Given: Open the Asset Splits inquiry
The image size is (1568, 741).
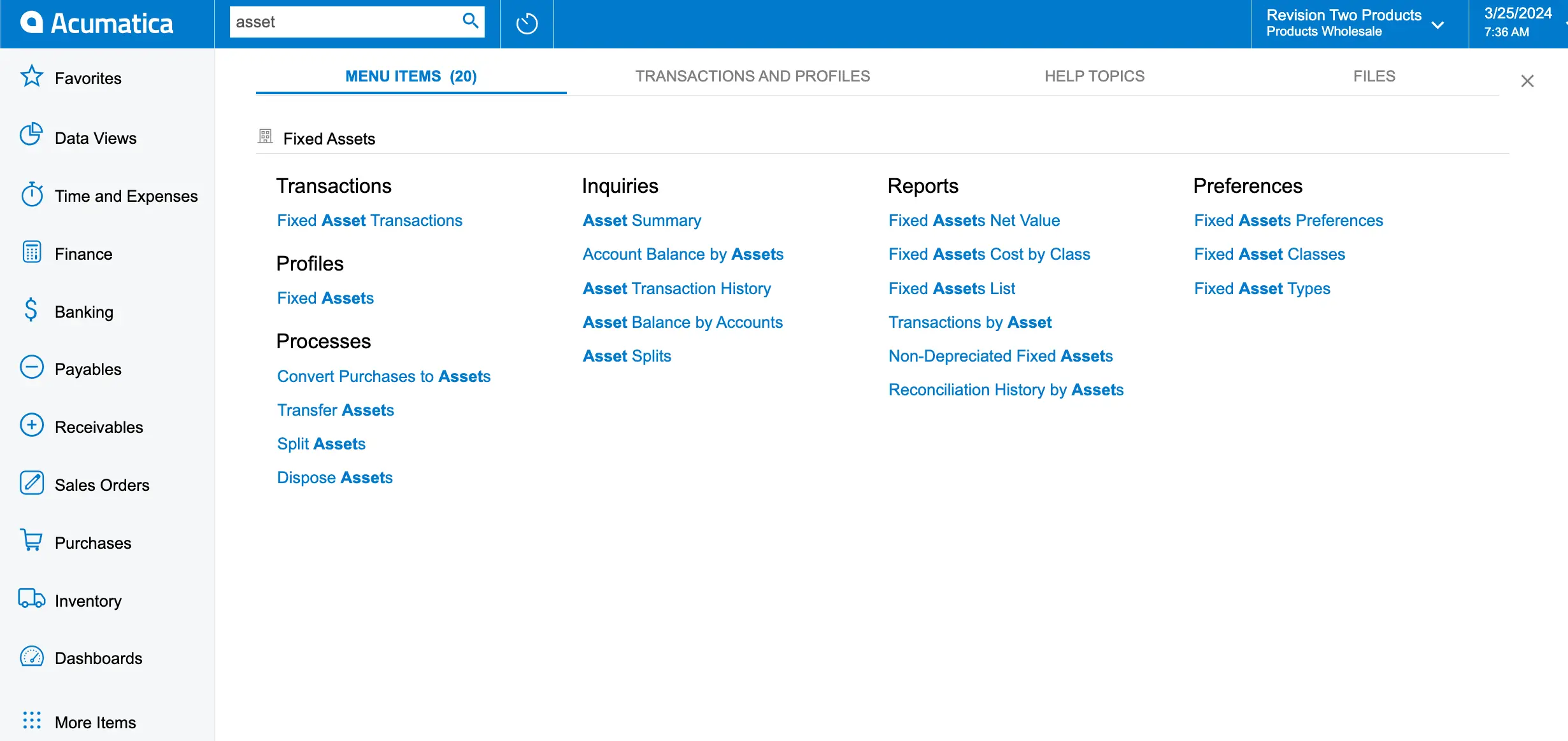Looking at the screenshot, I should pos(627,356).
